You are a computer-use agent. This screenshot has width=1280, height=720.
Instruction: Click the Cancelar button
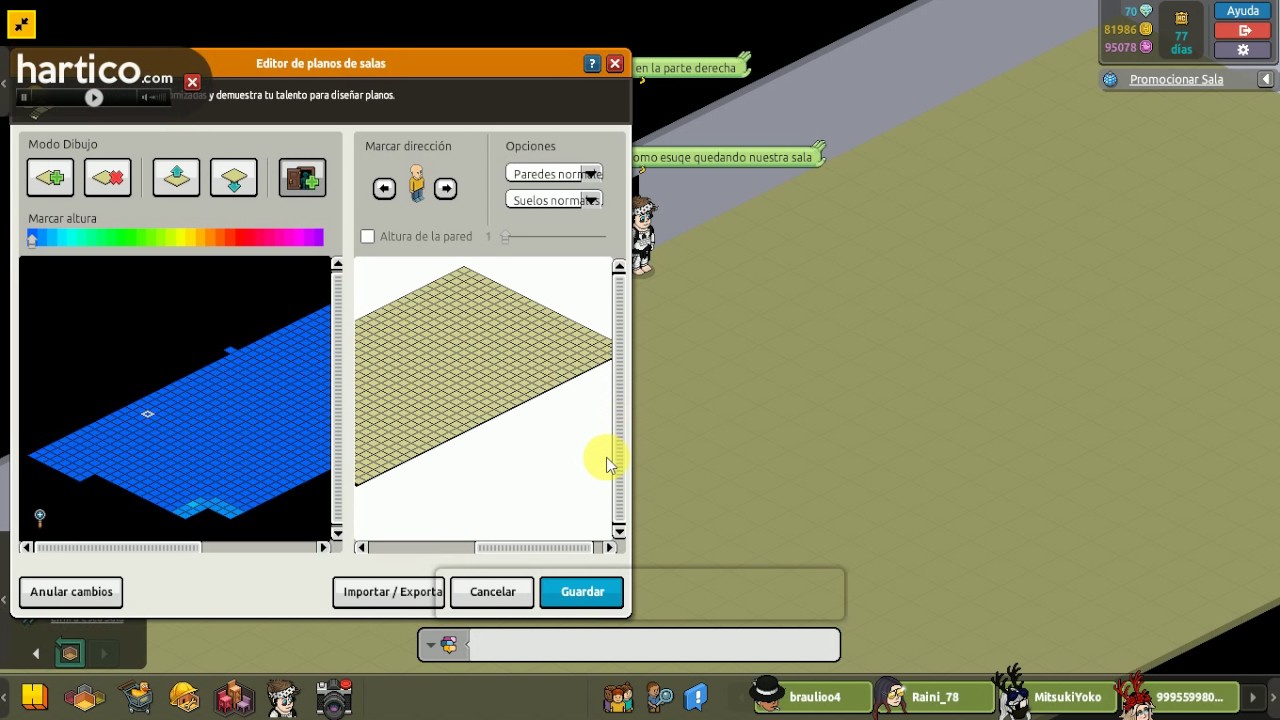[493, 592]
